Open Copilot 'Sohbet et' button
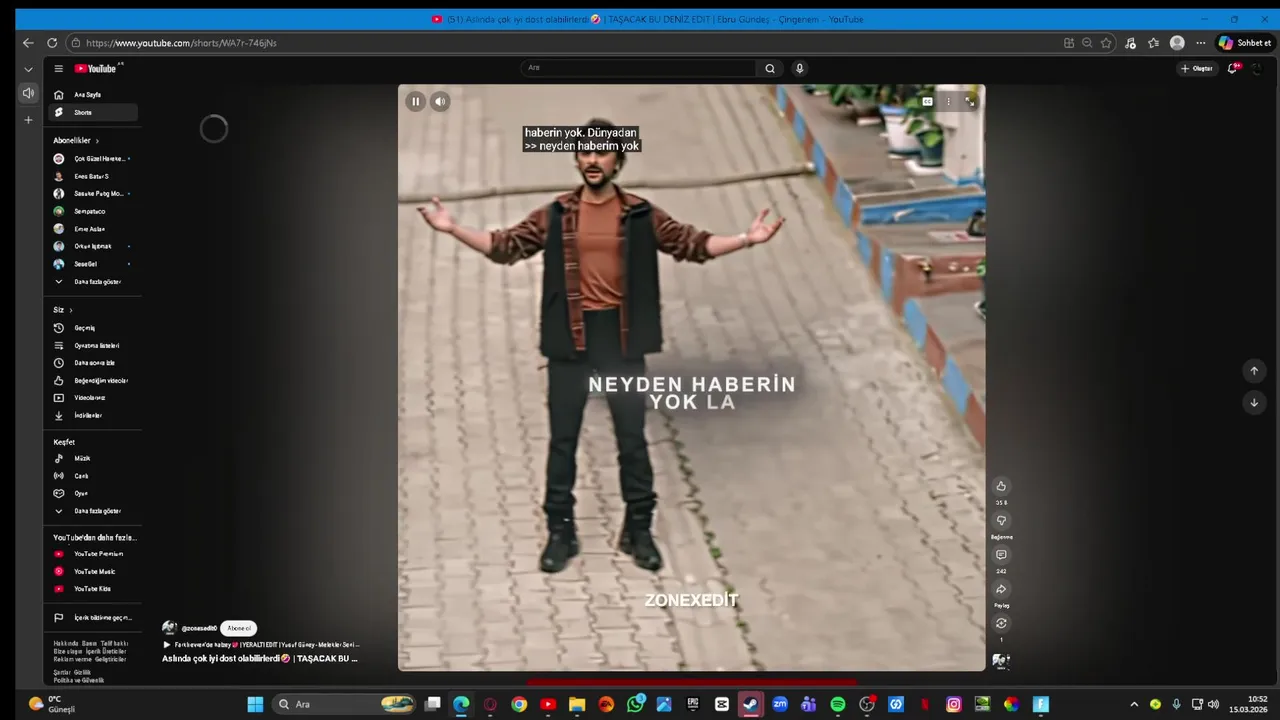 coord(1244,43)
